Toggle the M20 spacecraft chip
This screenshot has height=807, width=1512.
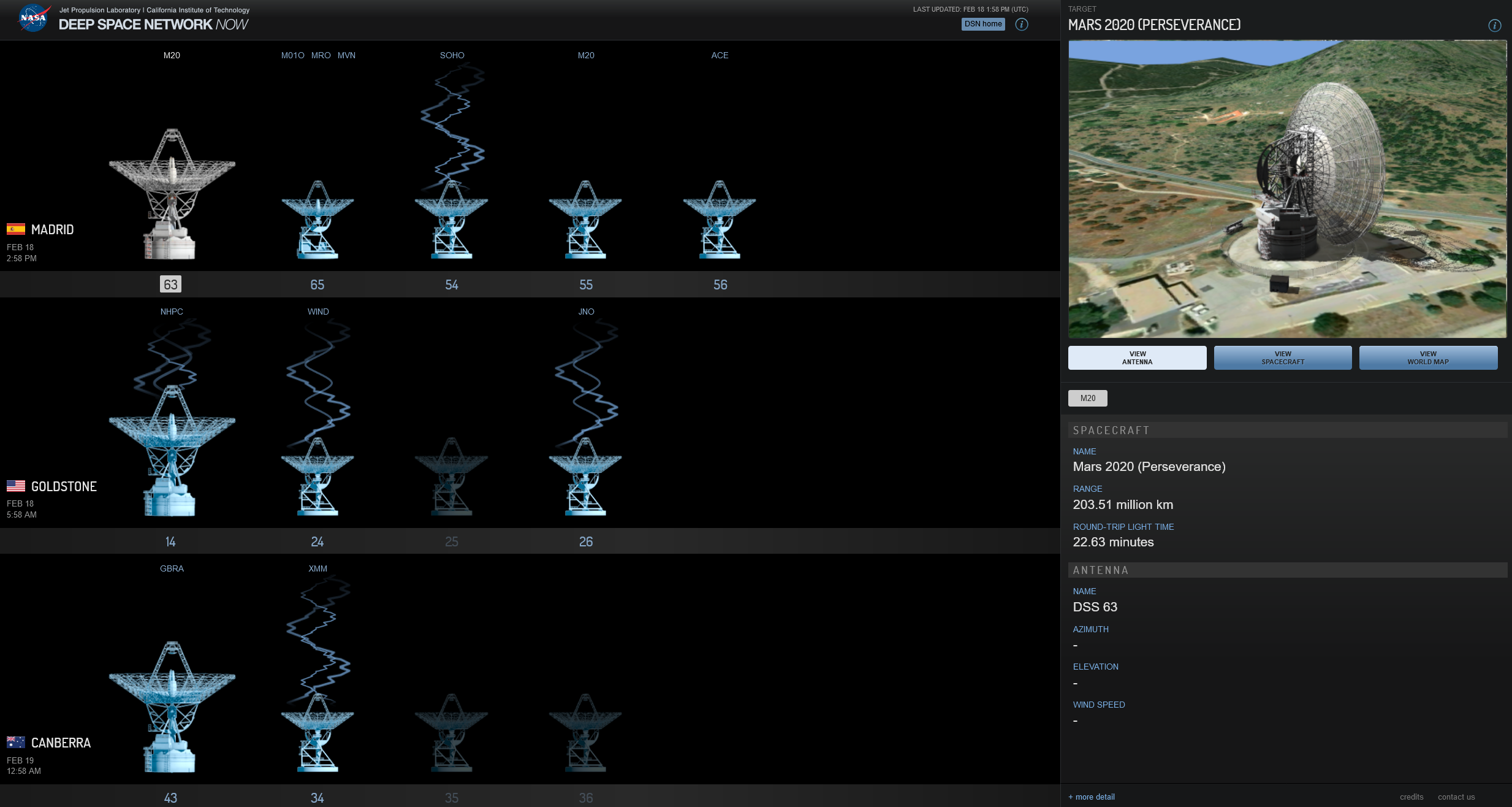[1087, 398]
